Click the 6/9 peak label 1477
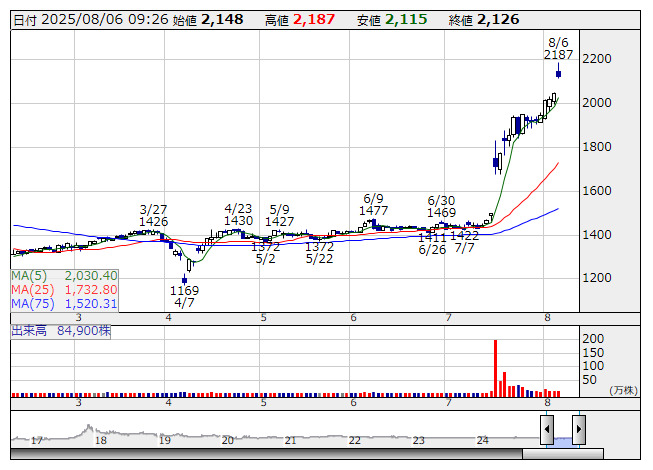Viewport: 653px width, 470px height. [x=374, y=211]
